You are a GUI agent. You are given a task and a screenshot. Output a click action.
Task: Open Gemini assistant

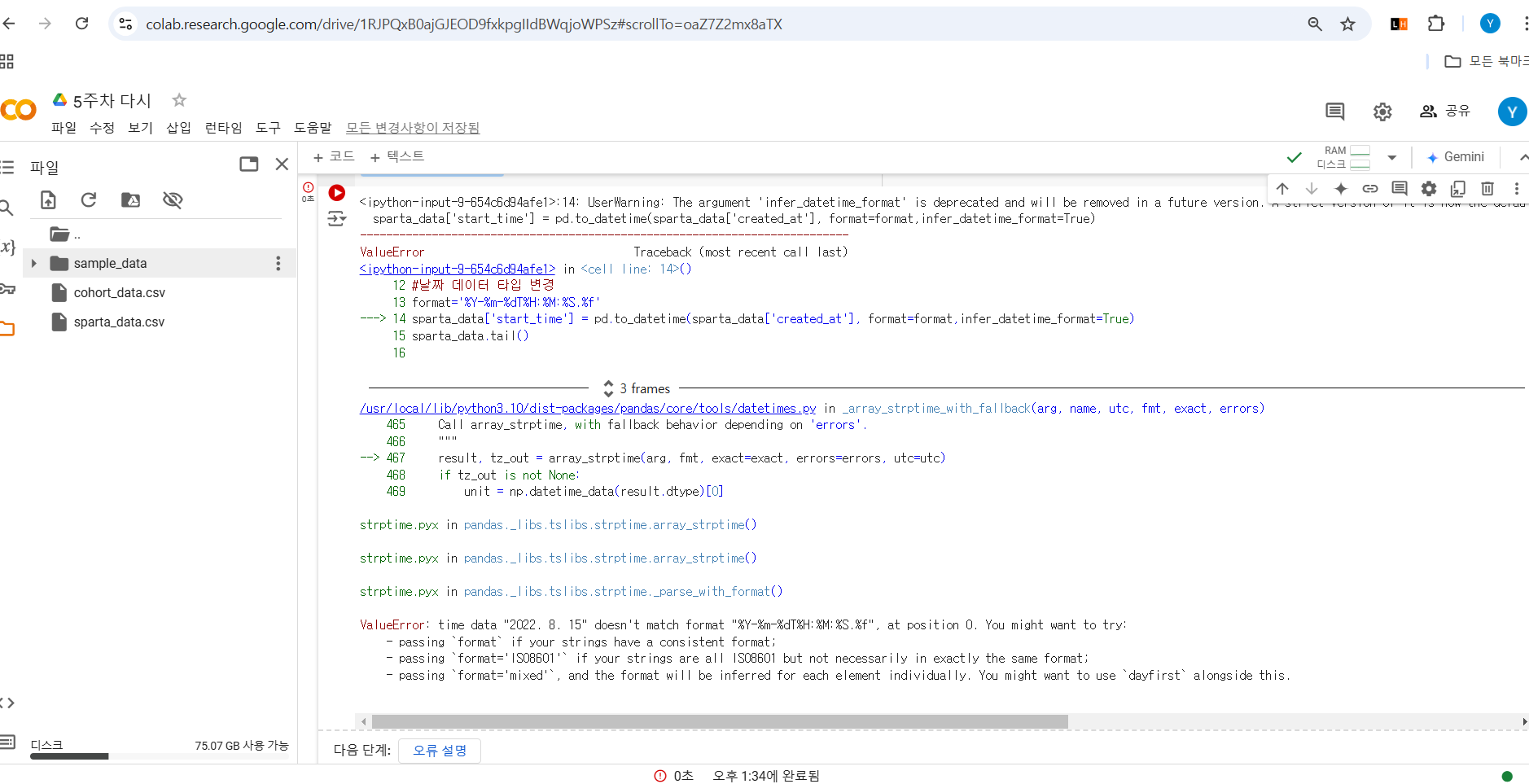tap(1456, 157)
